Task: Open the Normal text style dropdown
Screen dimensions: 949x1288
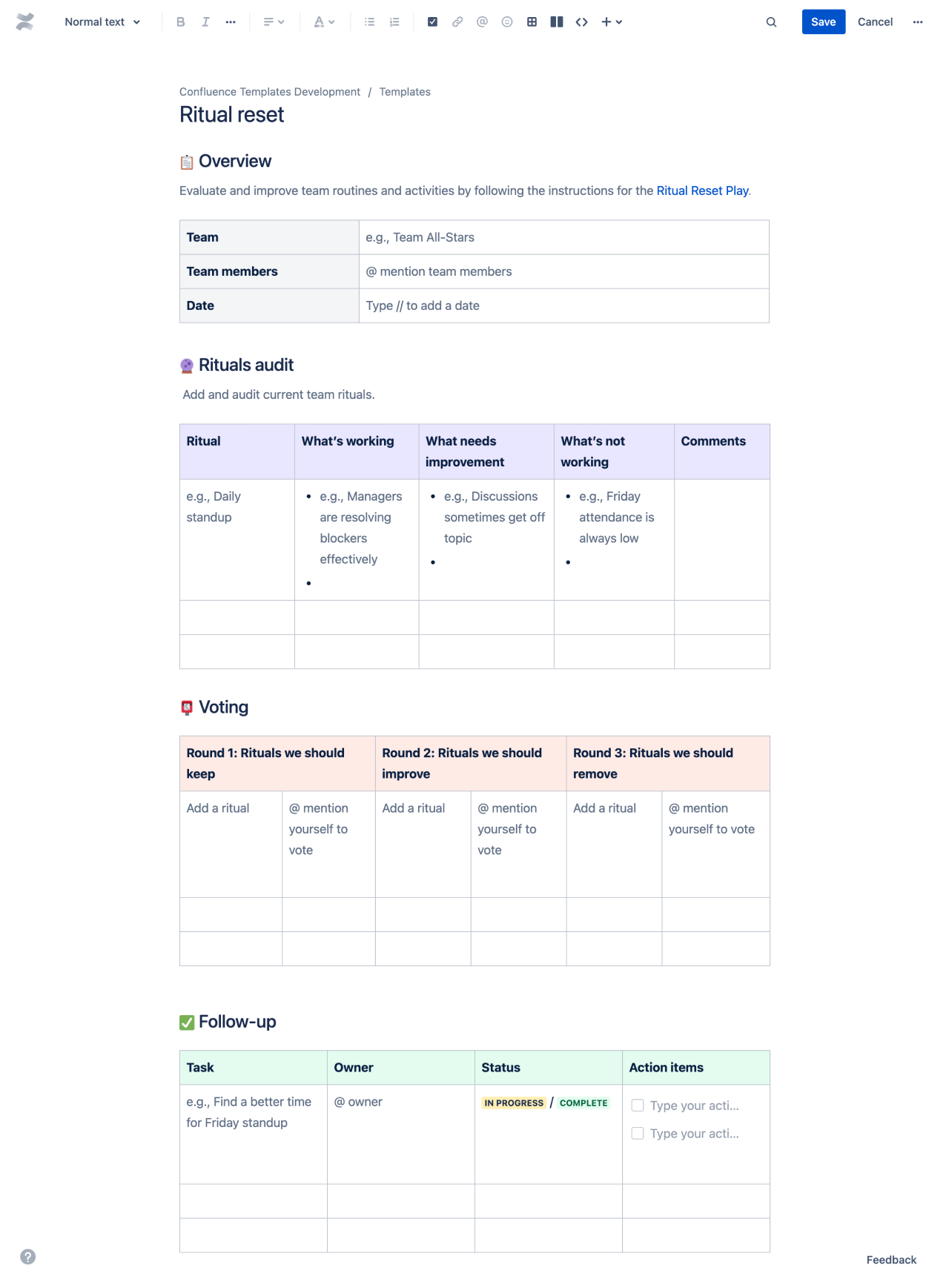Action: [102, 22]
